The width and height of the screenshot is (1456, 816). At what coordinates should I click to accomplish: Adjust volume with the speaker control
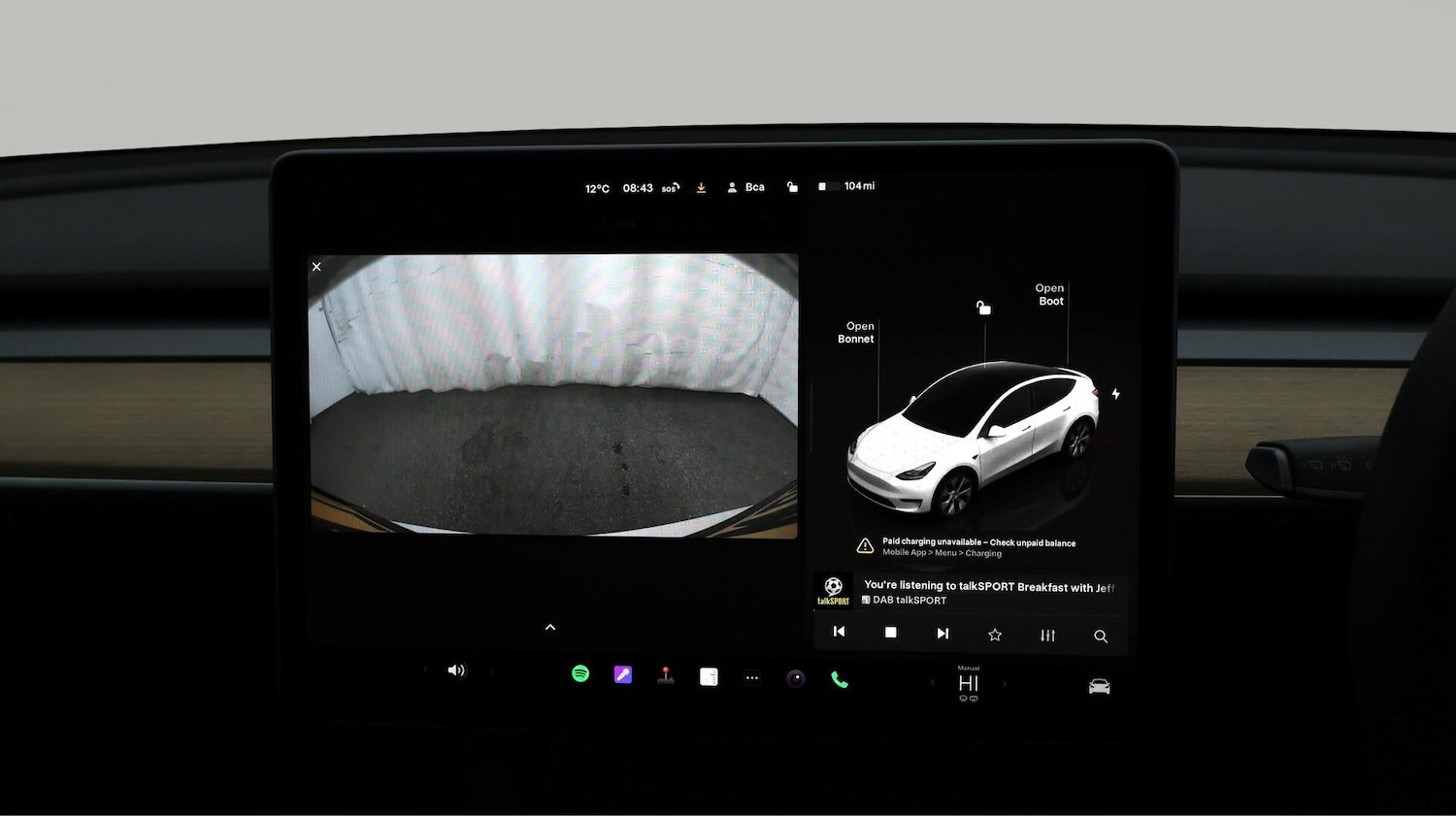(x=456, y=670)
